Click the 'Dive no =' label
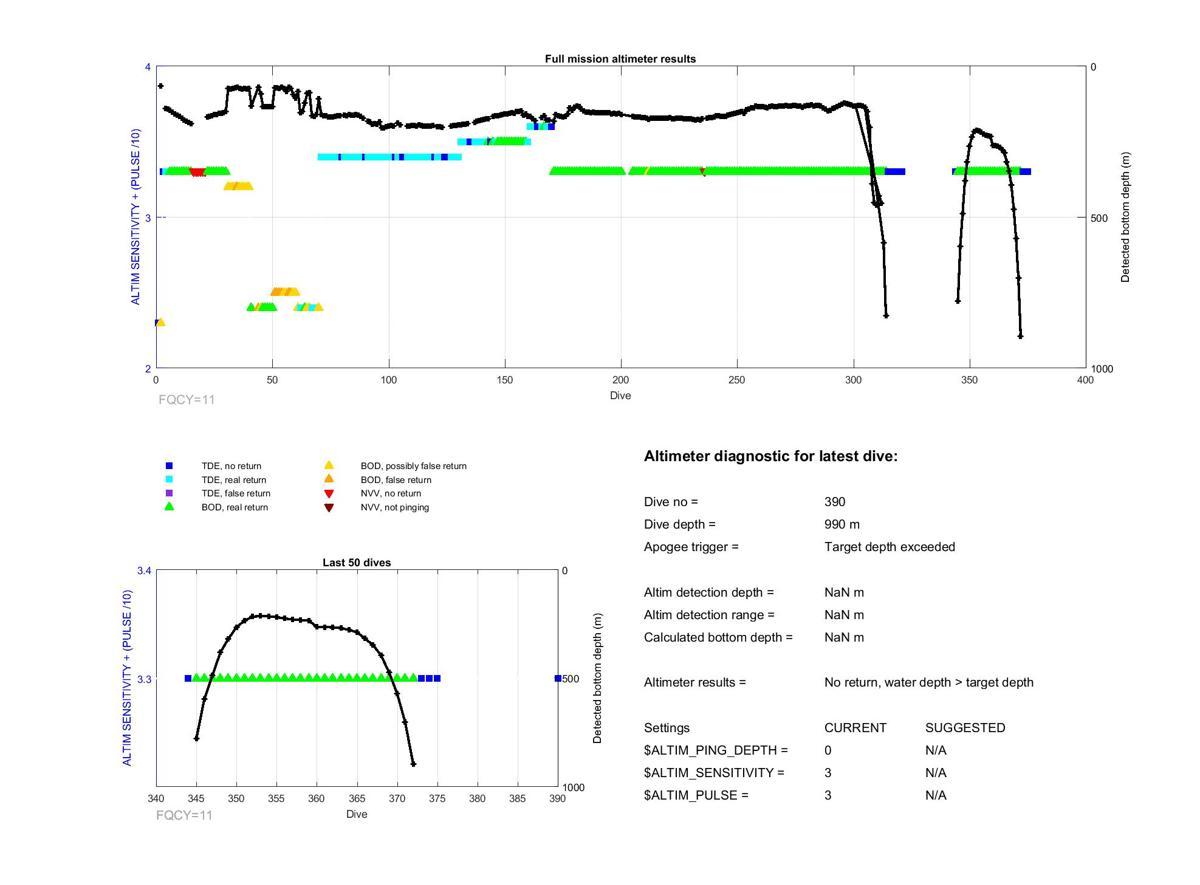The image size is (1200, 885). pos(671,502)
